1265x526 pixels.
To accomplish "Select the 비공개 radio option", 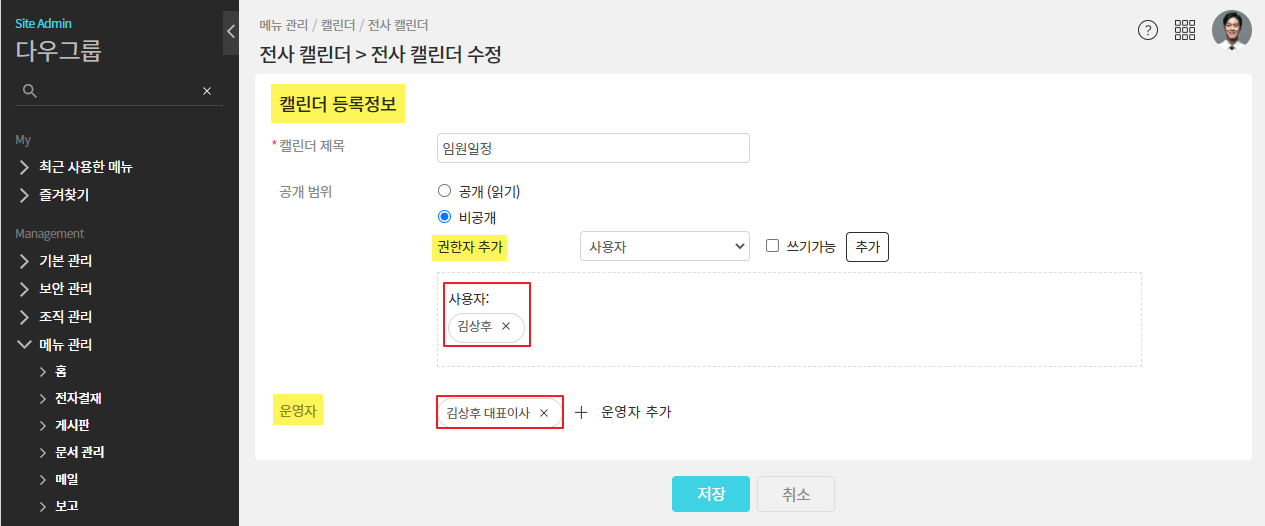I will pos(445,216).
